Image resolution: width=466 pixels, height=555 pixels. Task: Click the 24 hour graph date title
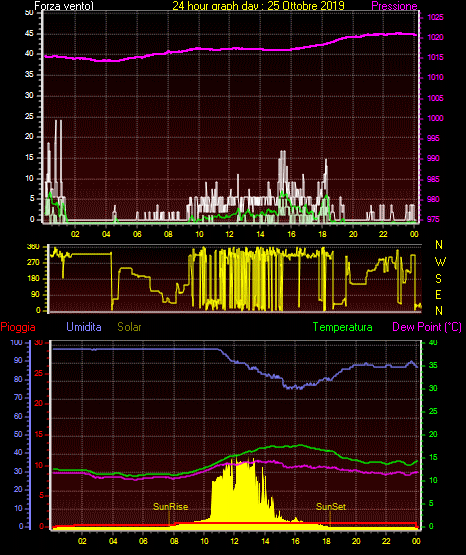tap(258, 6)
